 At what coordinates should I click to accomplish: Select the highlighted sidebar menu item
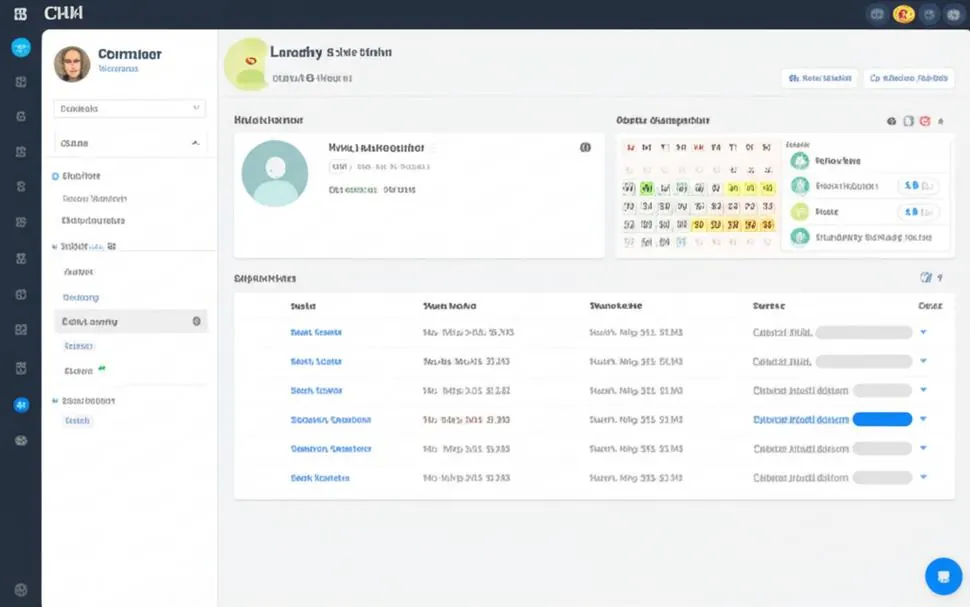click(131, 321)
